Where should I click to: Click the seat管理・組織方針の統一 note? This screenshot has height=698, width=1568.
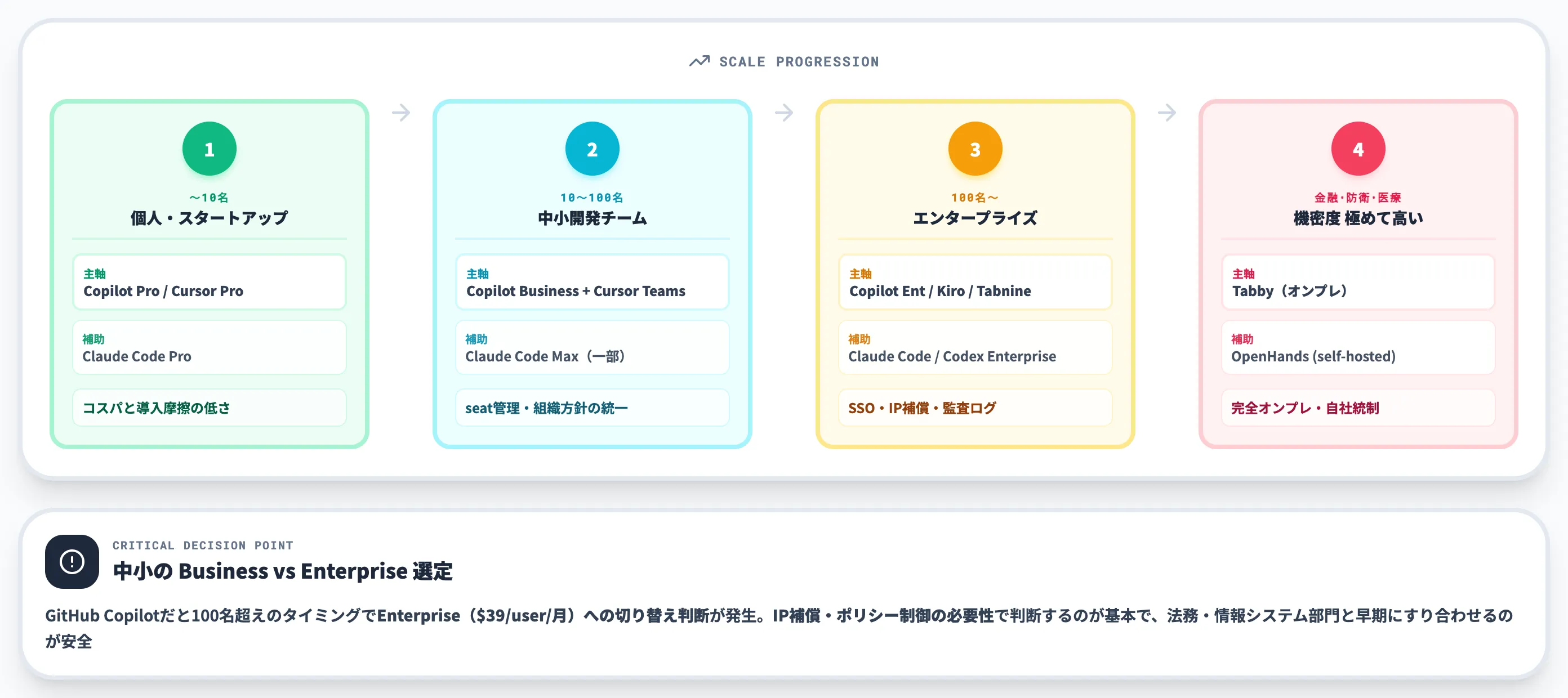pyautogui.click(x=593, y=408)
